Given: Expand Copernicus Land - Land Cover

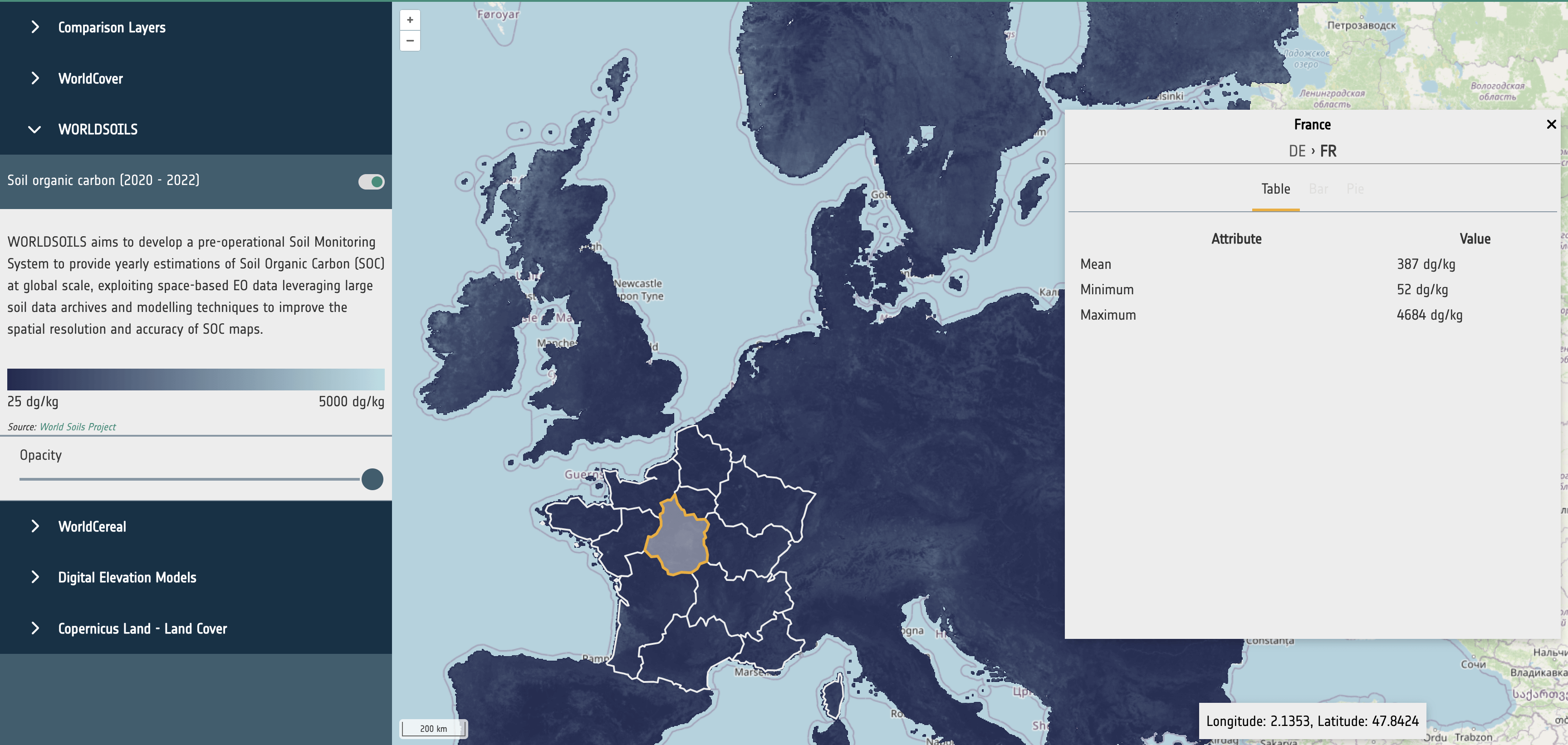Looking at the screenshot, I should tap(142, 628).
